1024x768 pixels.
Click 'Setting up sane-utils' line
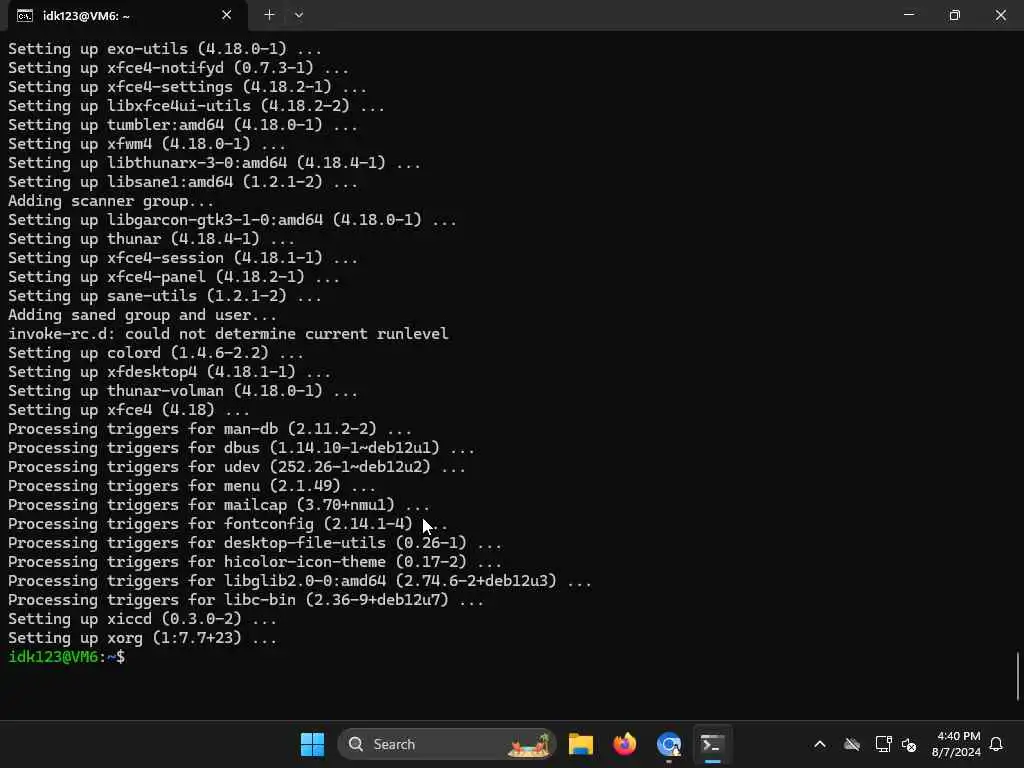tap(165, 296)
